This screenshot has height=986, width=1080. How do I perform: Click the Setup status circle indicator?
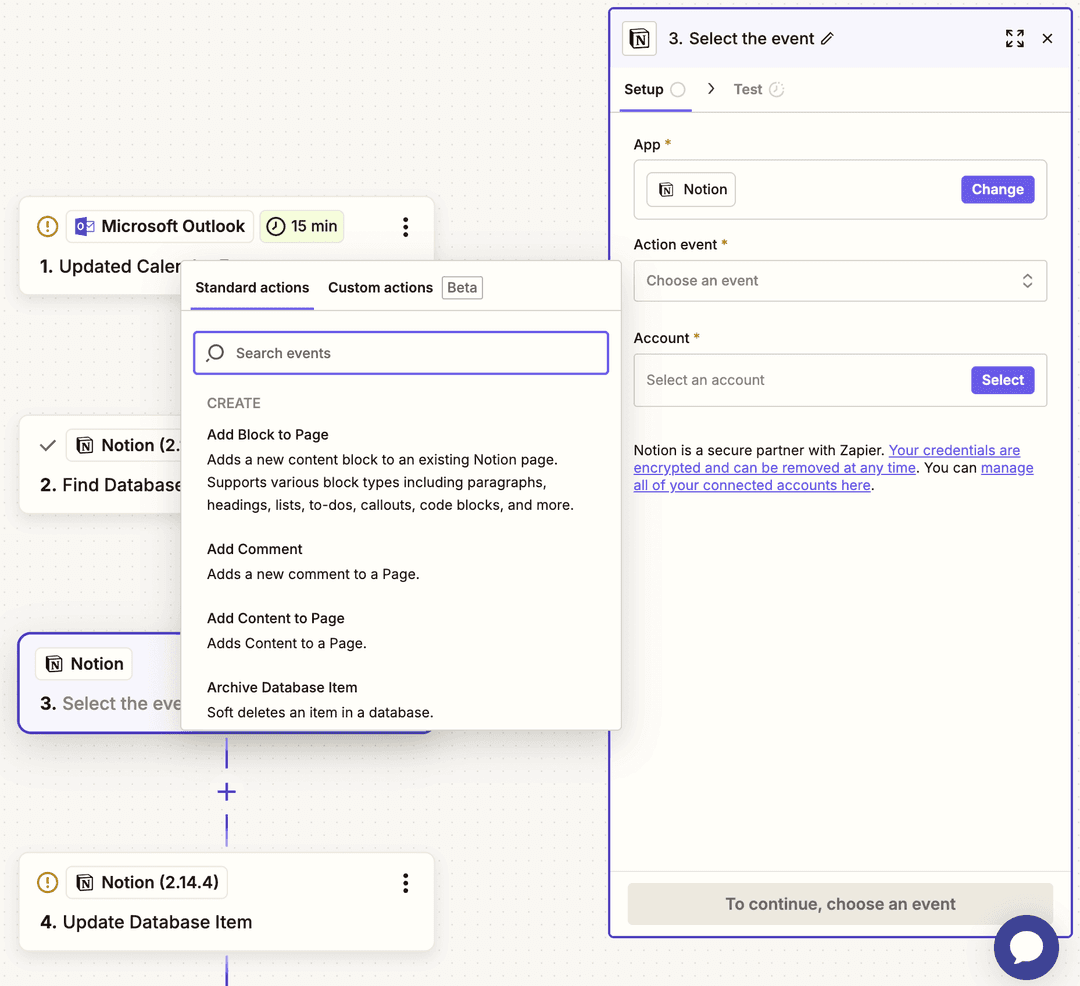click(678, 90)
